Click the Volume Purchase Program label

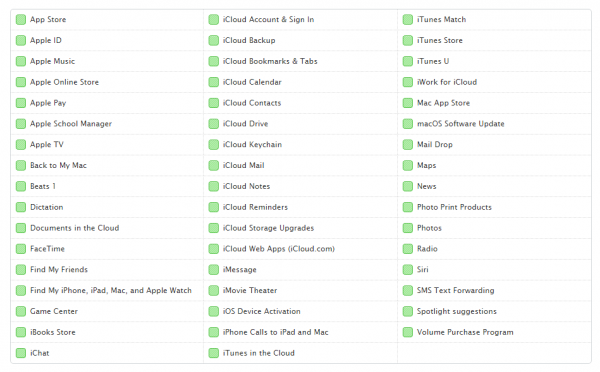coord(465,332)
